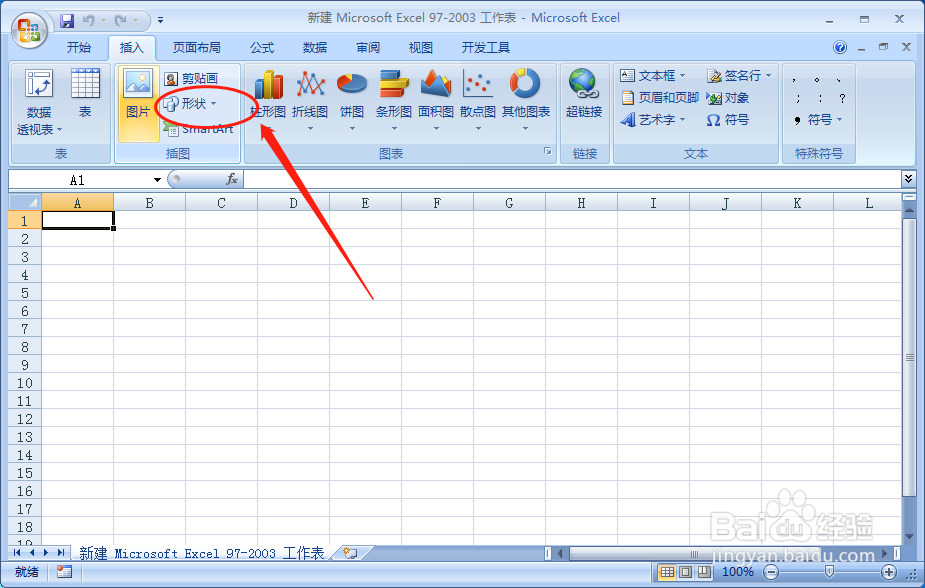Screen dimensions: 925x588
Task: Open the Name Box dropdown arrow
Action: (x=158, y=179)
